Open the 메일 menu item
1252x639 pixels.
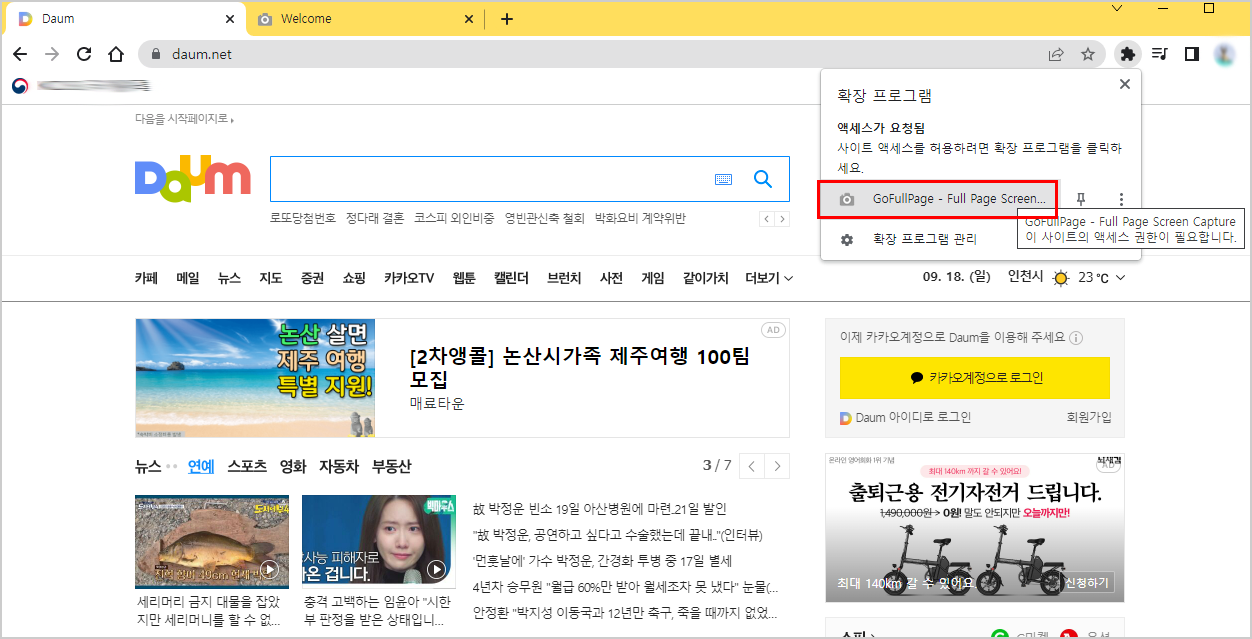point(188,278)
